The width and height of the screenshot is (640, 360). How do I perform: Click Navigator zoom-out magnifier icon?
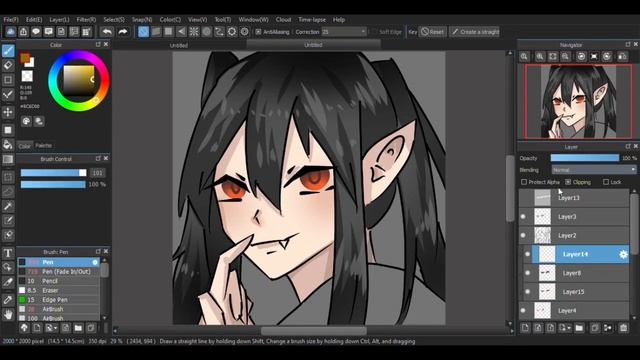[565, 57]
